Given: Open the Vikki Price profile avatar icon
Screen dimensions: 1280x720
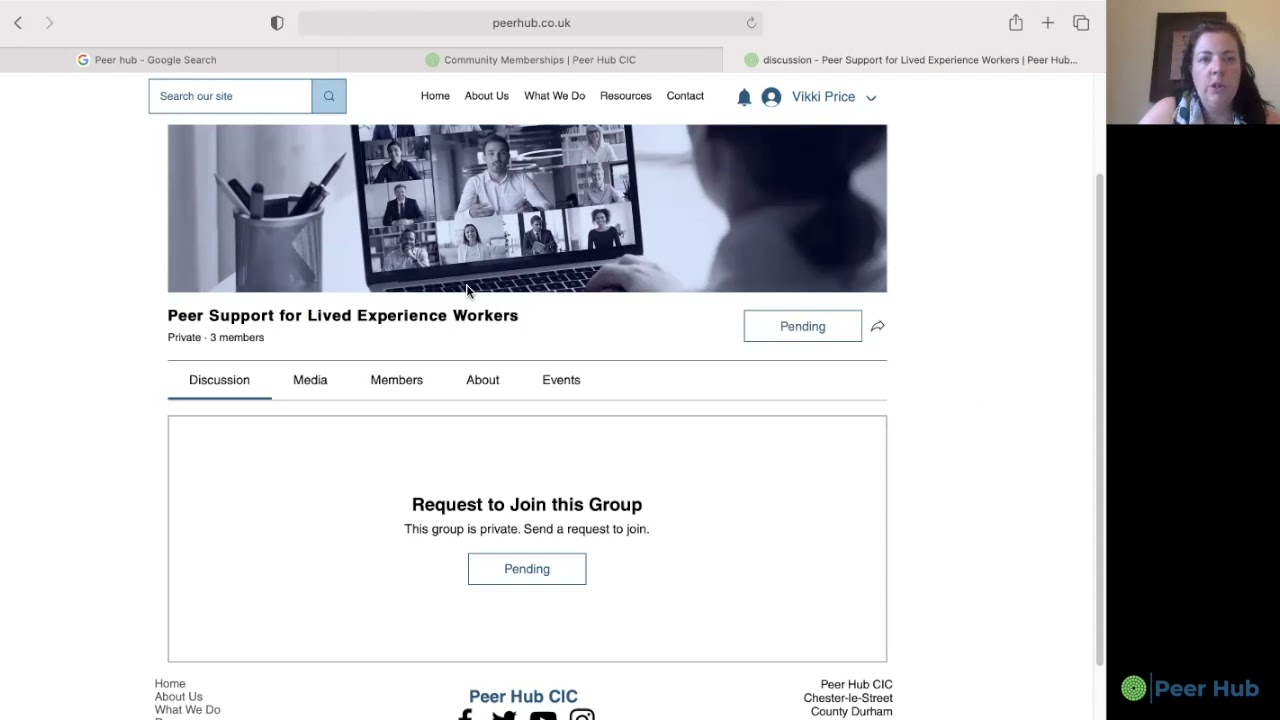Looking at the screenshot, I should tap(771, 97).
